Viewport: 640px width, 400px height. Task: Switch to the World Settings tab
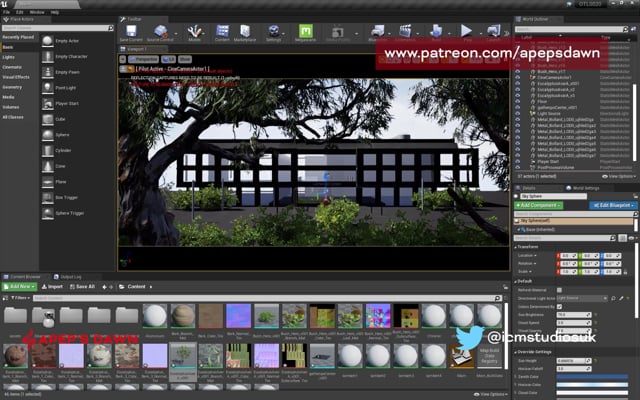[x=583, y=188]
